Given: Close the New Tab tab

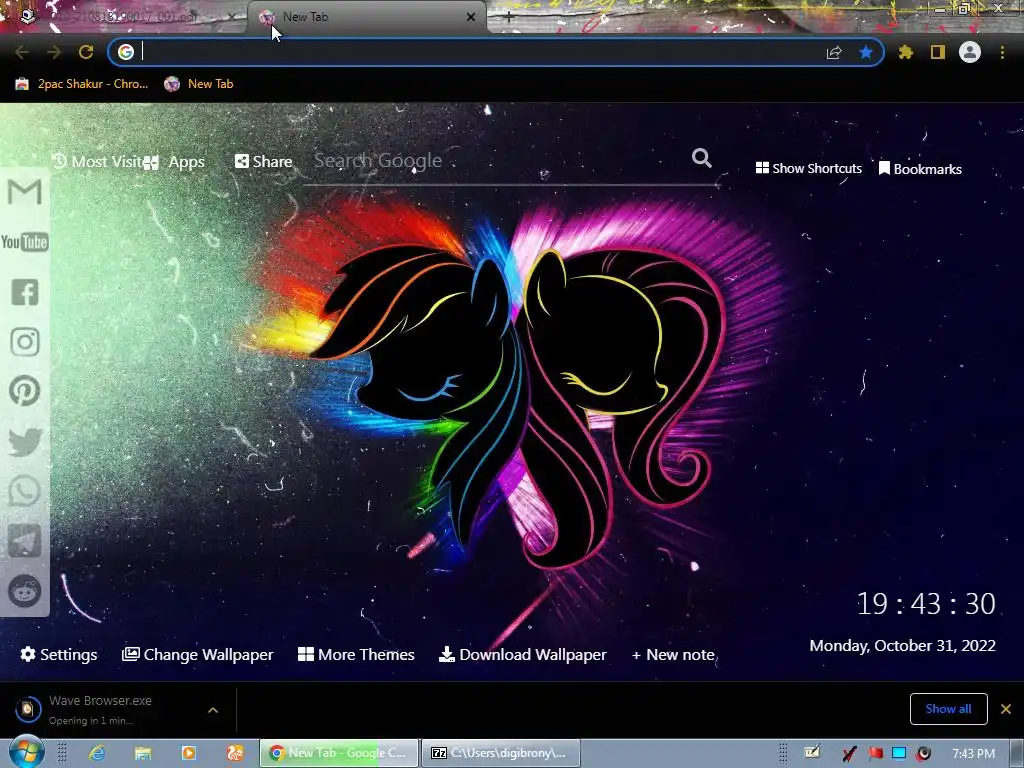Looking at the screenshot, I should (x=471, y=17).
